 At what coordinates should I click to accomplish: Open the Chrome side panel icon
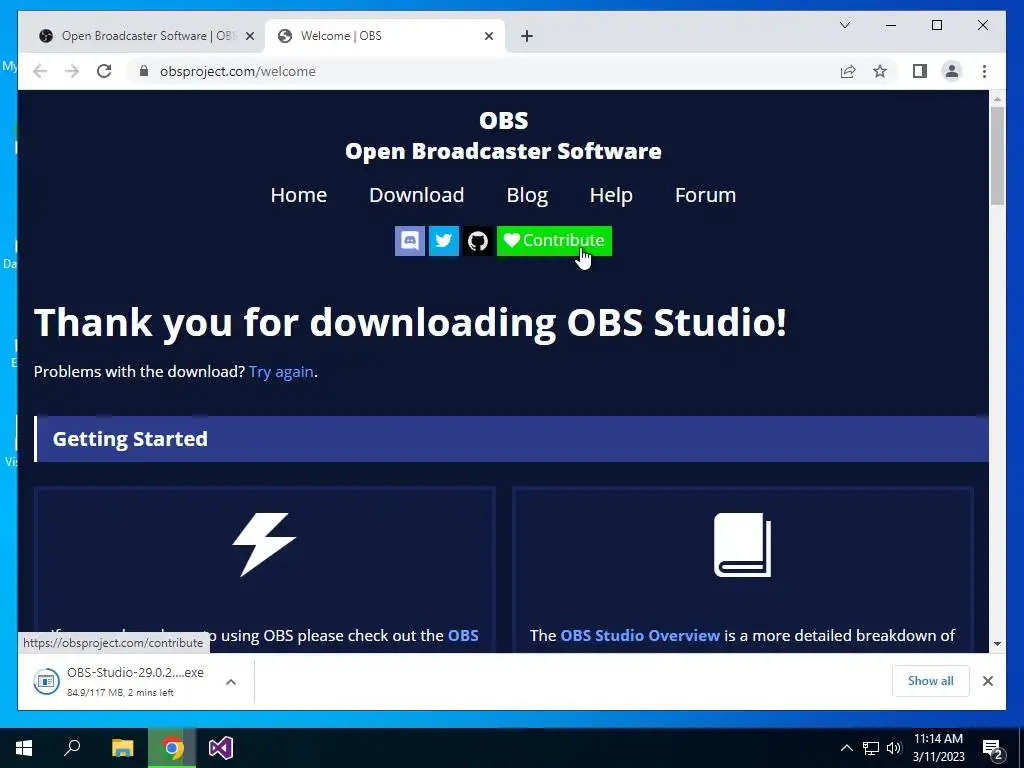point(920,71)
